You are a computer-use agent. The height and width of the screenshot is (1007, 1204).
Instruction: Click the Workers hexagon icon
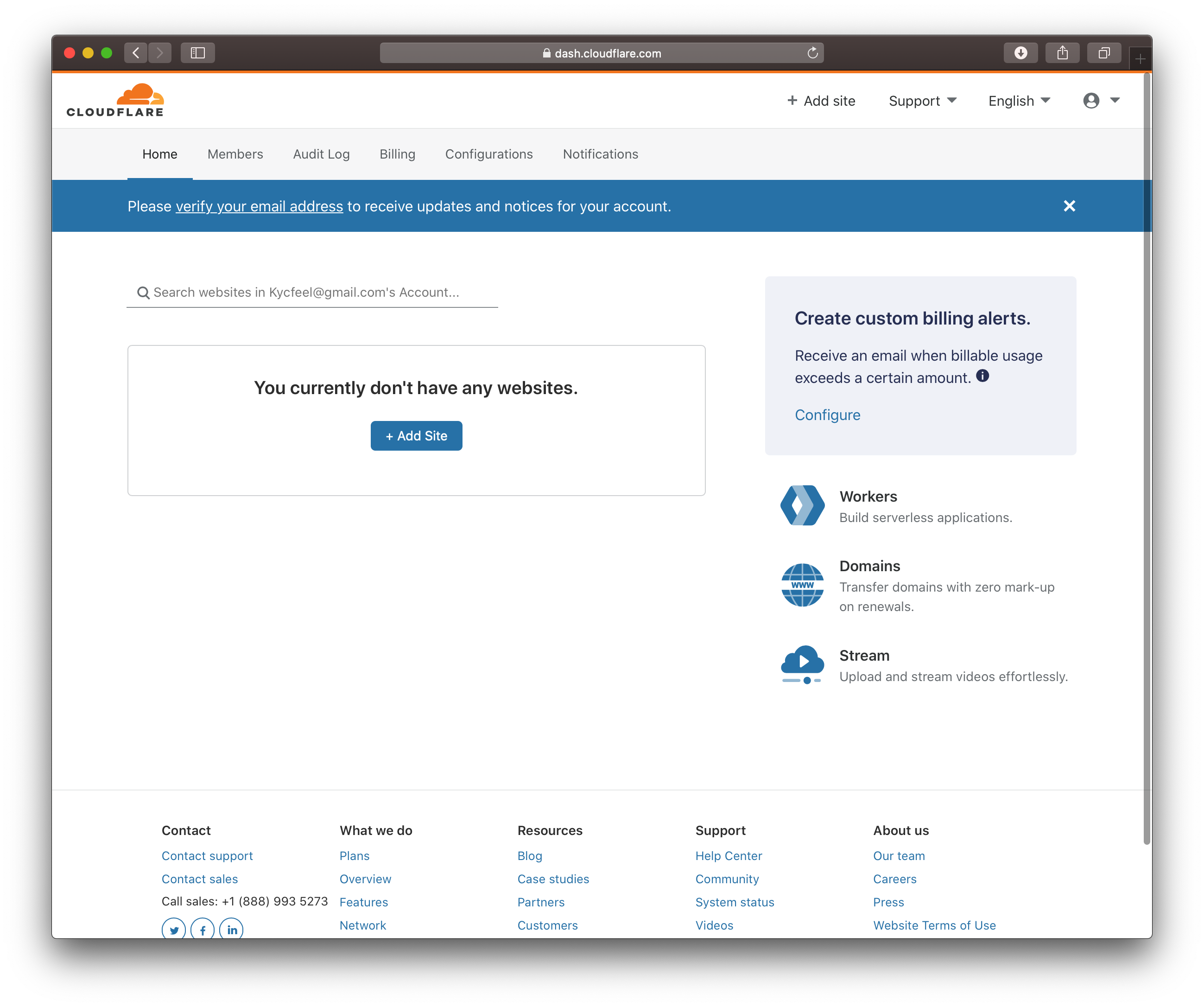pos(802,505)
